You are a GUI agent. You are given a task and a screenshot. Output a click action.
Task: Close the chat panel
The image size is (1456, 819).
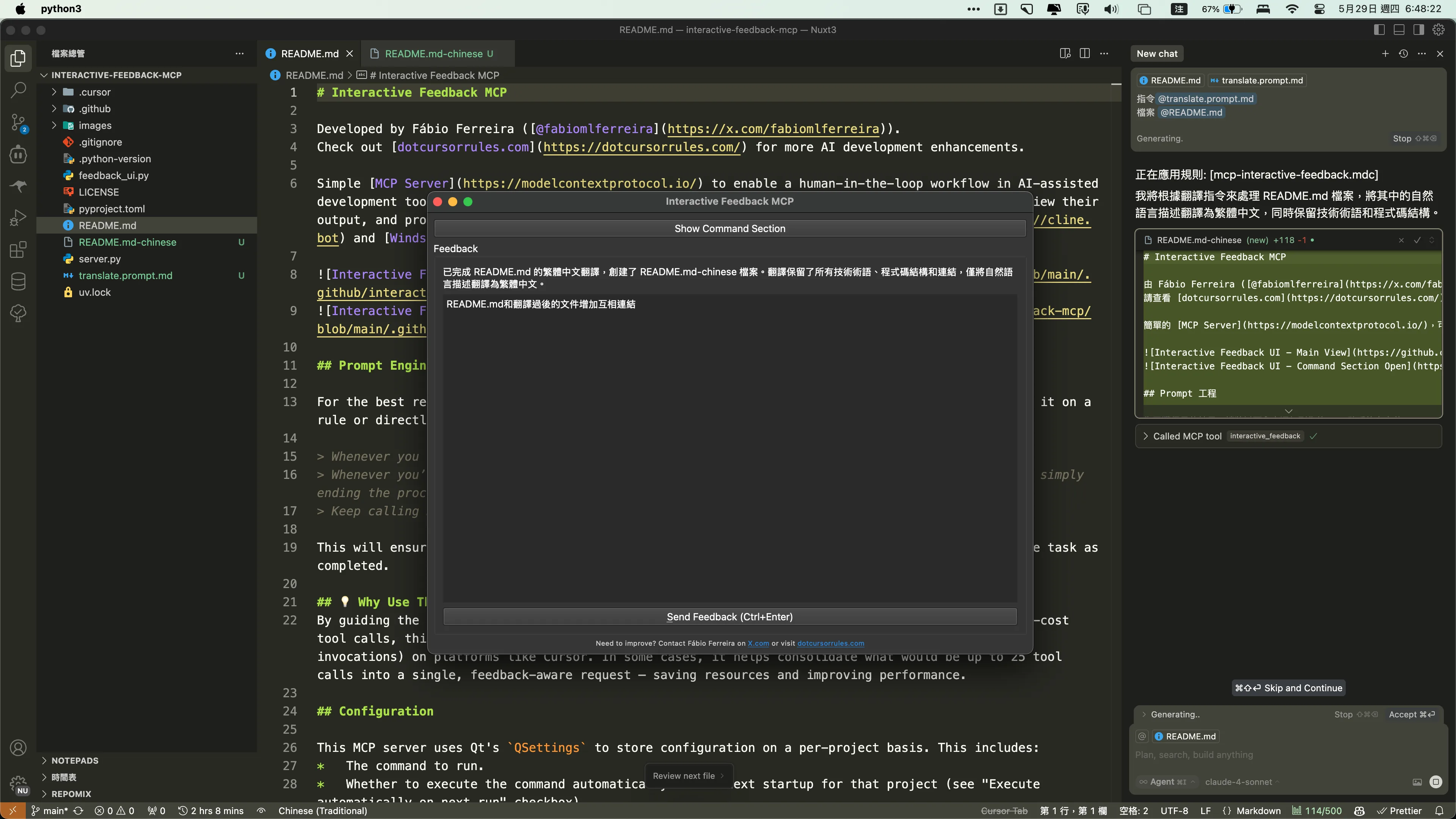point(1440,54)
